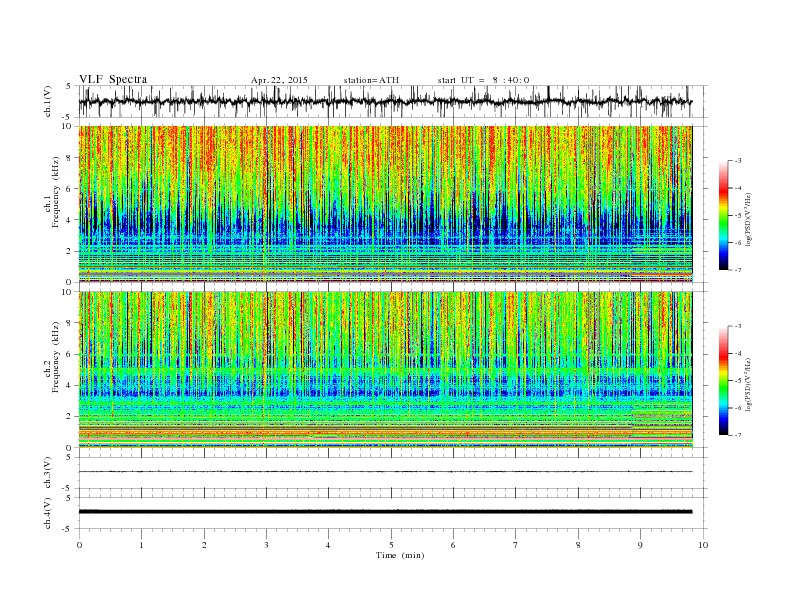This screenshot has height=612, width=792.
Task: Click the thick ch.4 voltage waveform band
Action: 385,512
